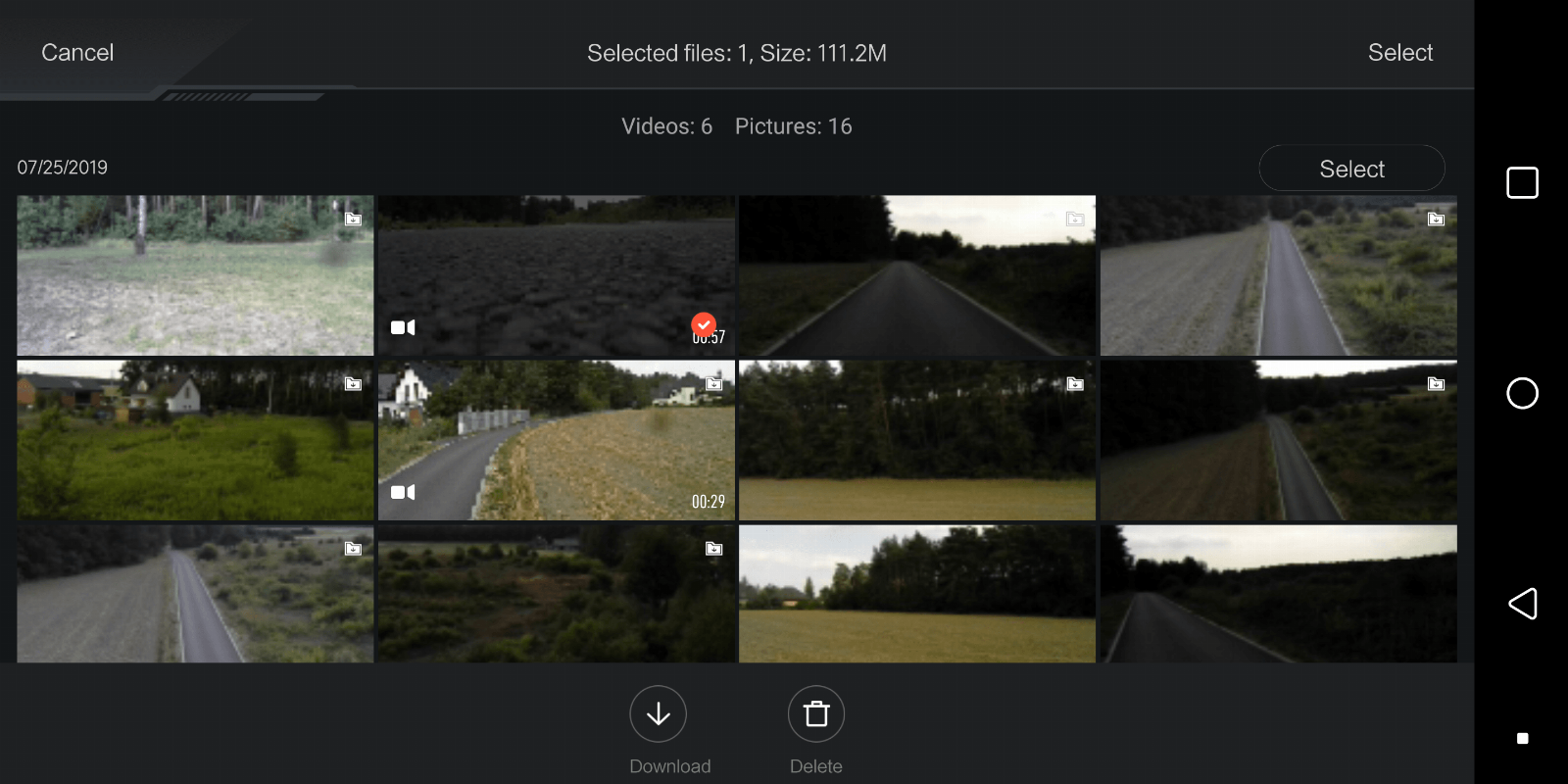Tap the Android home circle button
The image size is (1568, 784).
click(x=1522, y=393)
